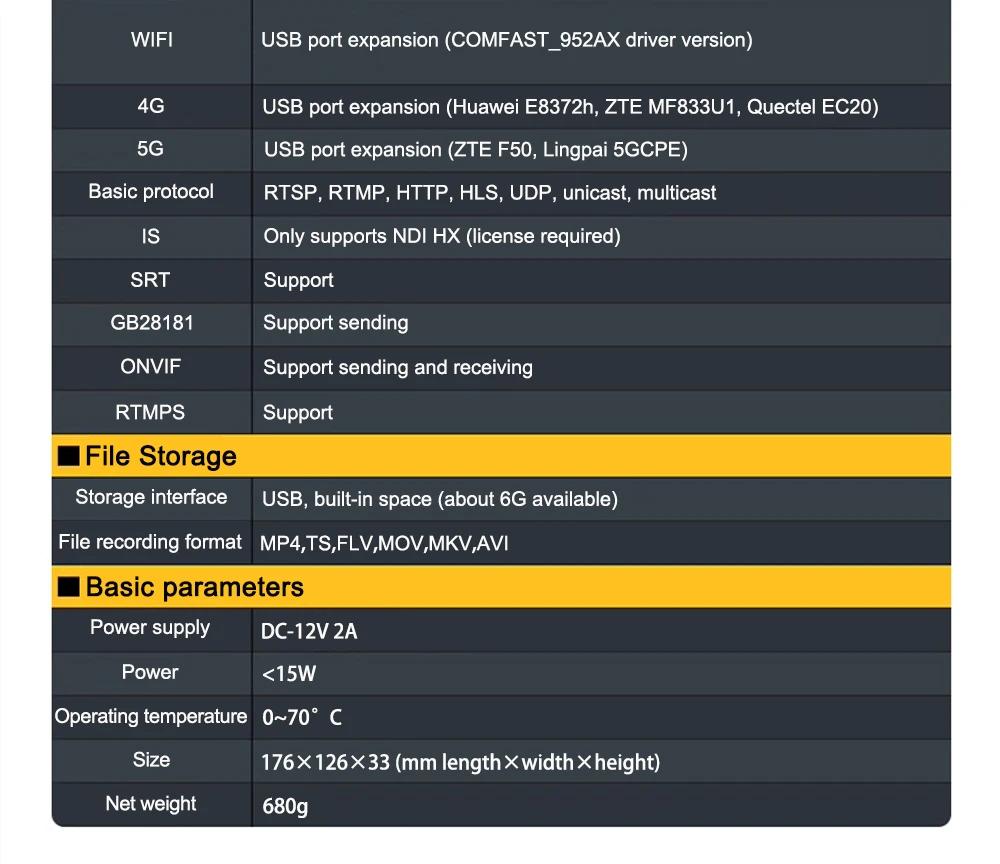The image size is (1000, 864).
Task: Click the COMFAST_952AX driver version text
Action: 506,40
